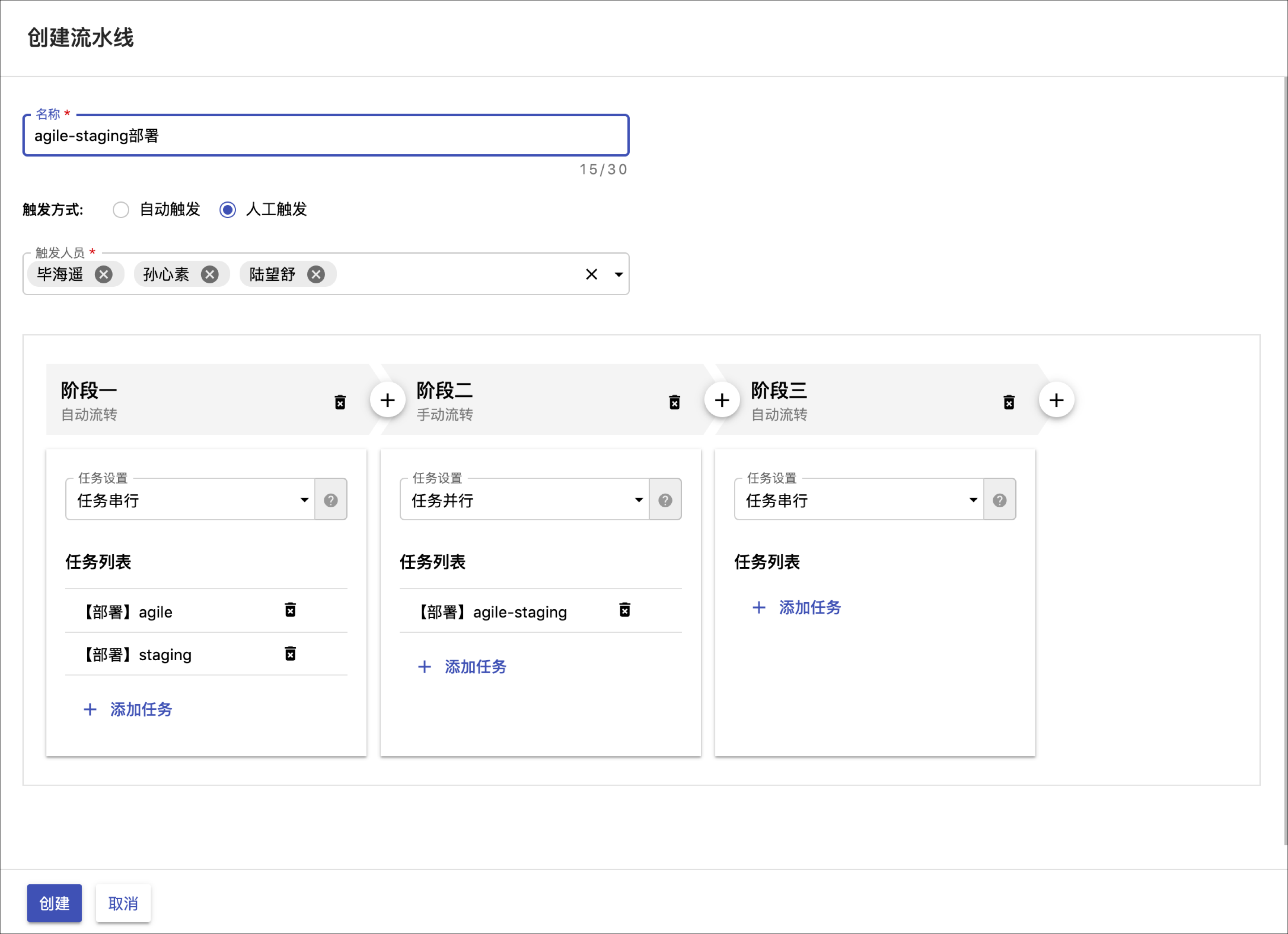Click 添加任务 in 阶段二

pyautogui.click(x=463, y=667)
